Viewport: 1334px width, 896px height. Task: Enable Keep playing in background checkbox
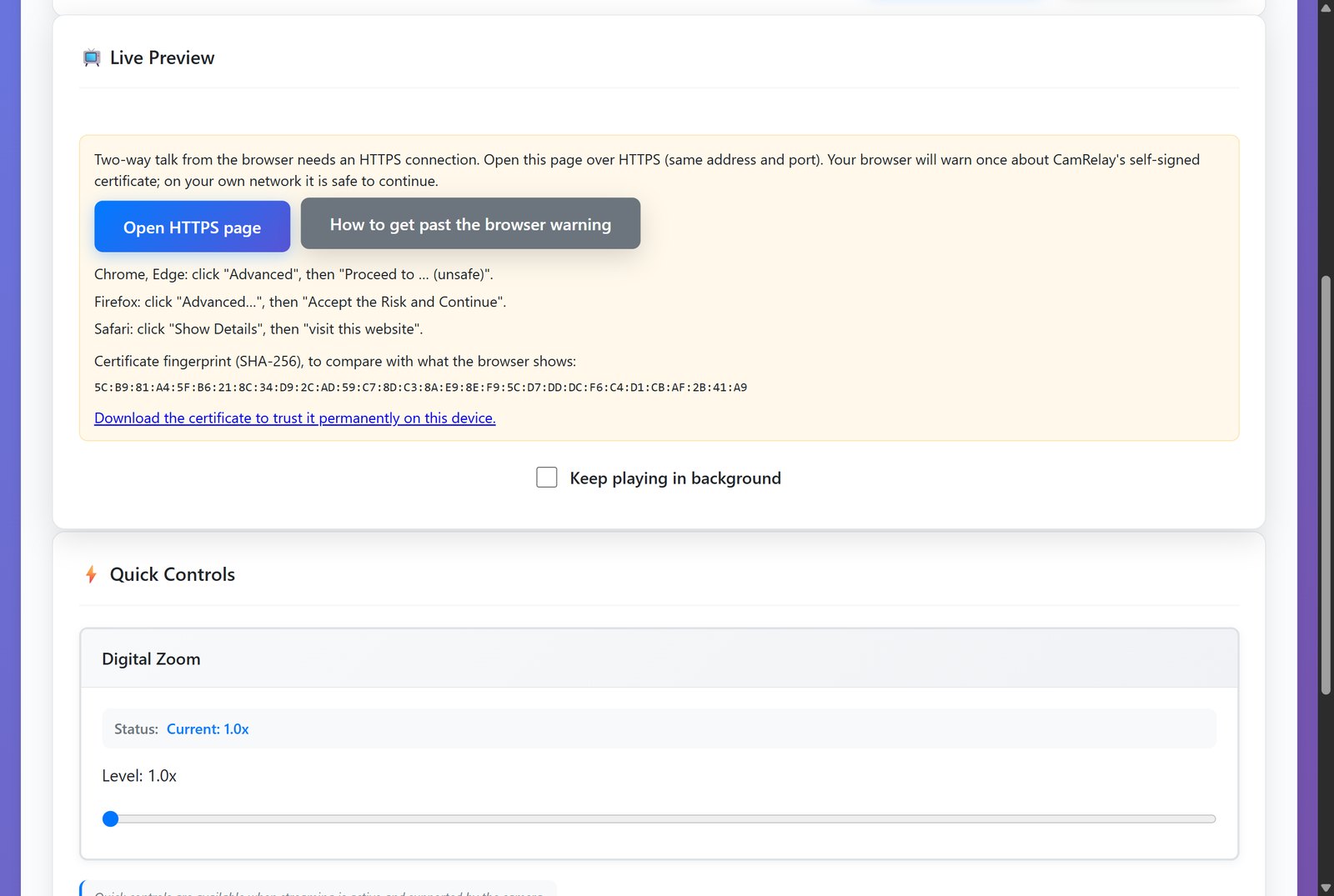point(547,478)
